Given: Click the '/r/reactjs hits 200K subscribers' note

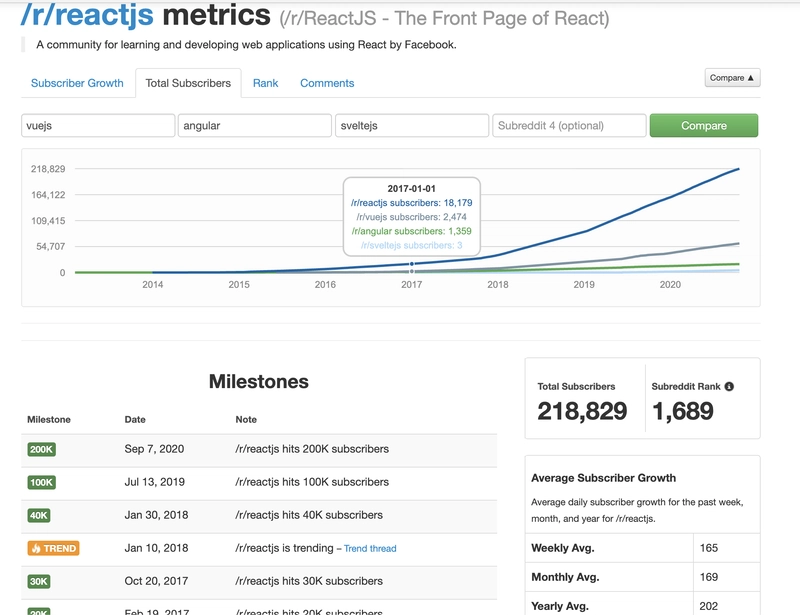Looking at the screenshot, I should [312, 449].
